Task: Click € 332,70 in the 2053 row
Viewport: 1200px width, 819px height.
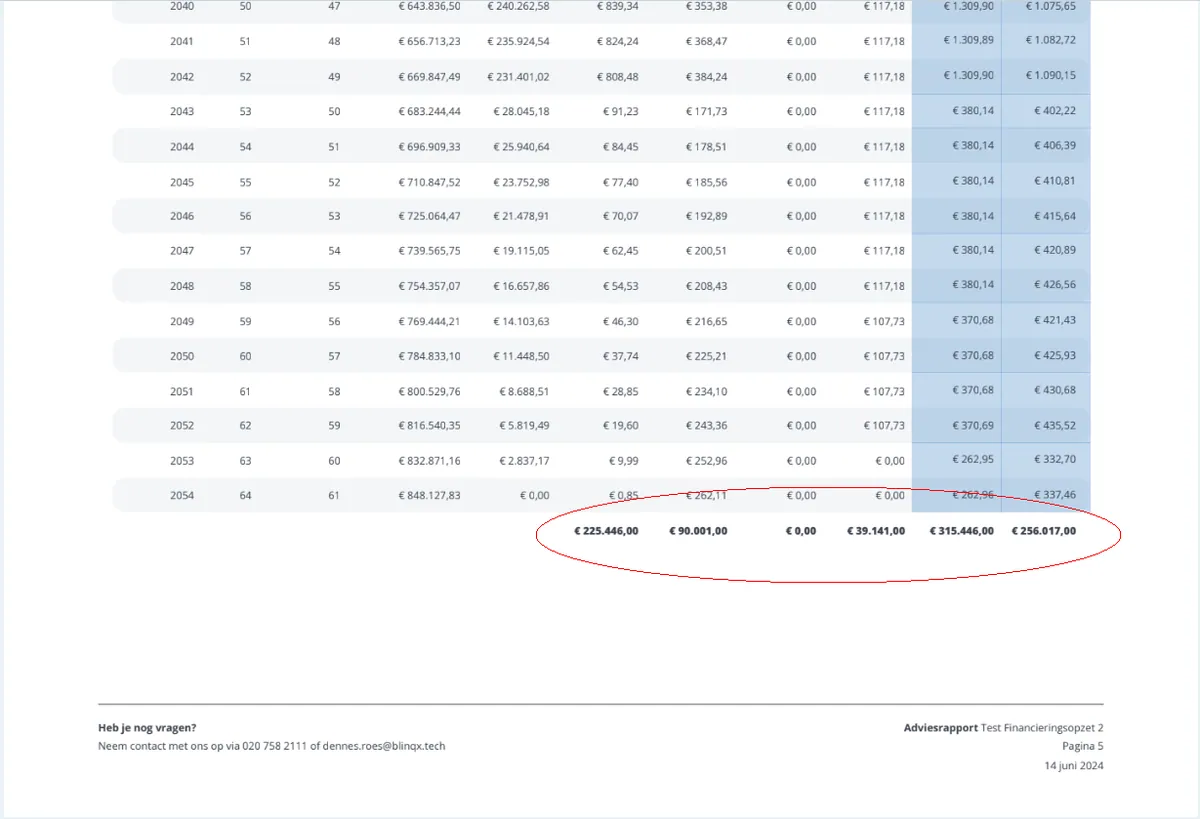Action: point(1054,460)
